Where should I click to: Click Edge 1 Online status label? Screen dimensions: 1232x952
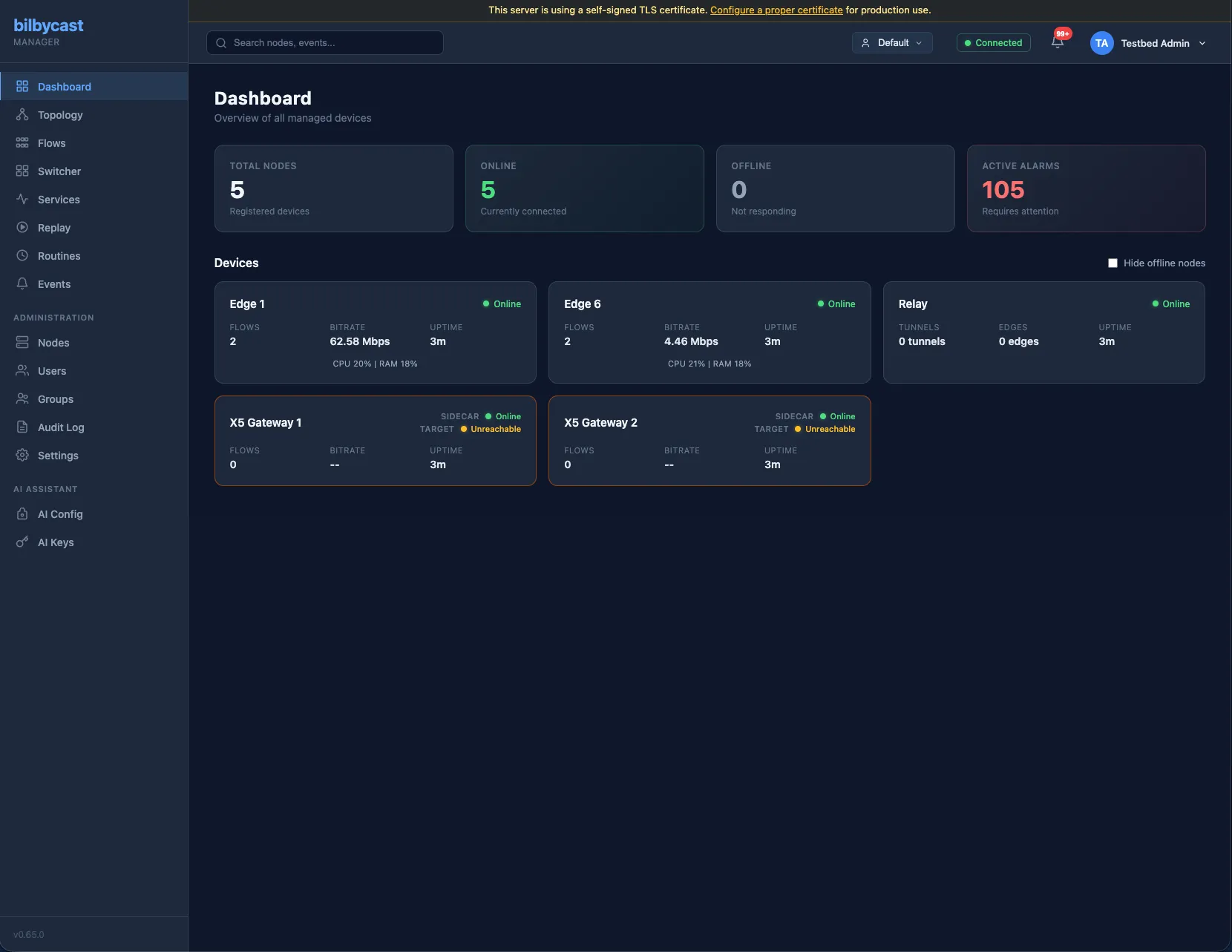pos(502,303)
